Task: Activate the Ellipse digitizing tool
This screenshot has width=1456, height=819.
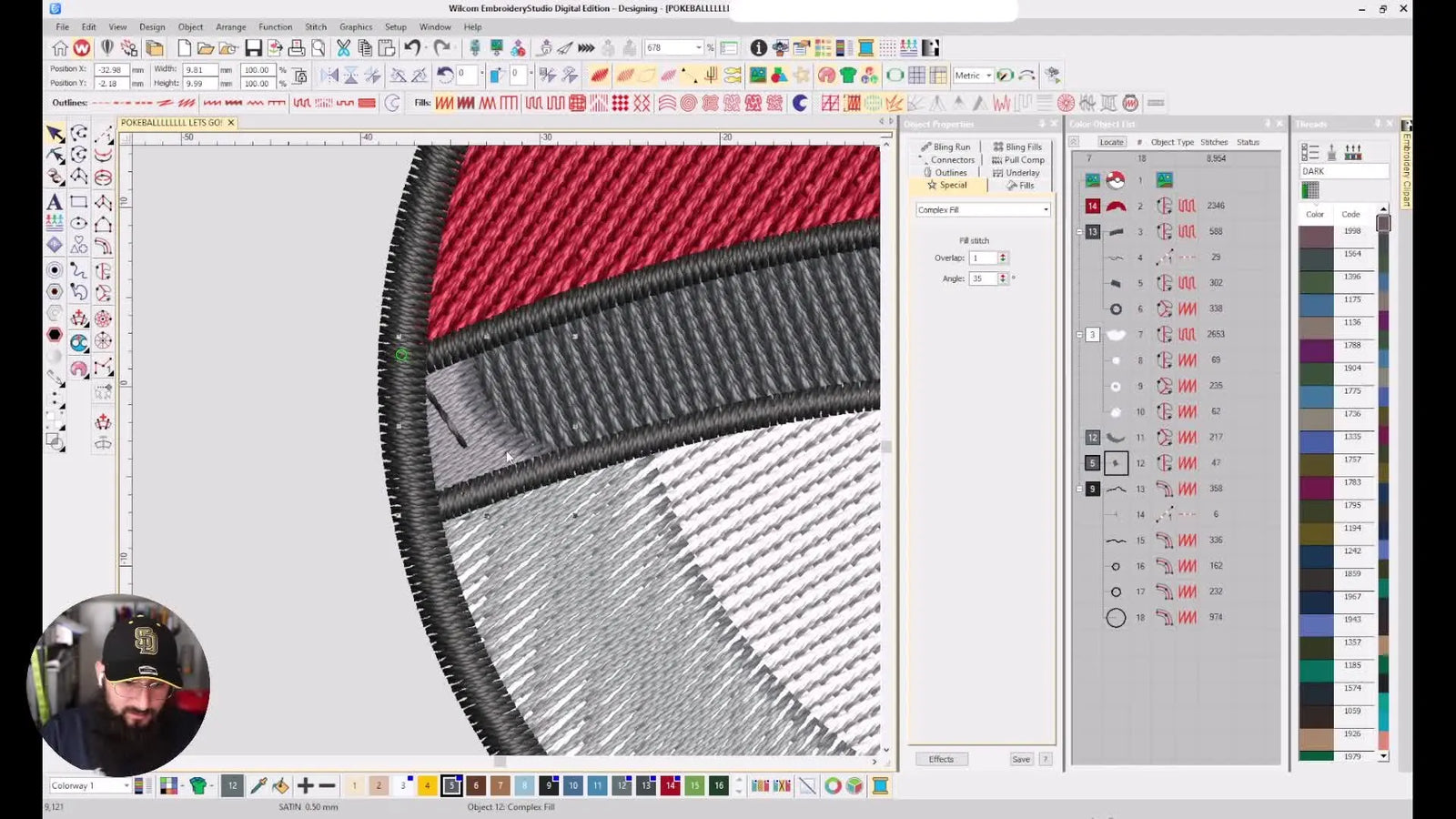Action: pyautogui.click(x=79, y=224)
